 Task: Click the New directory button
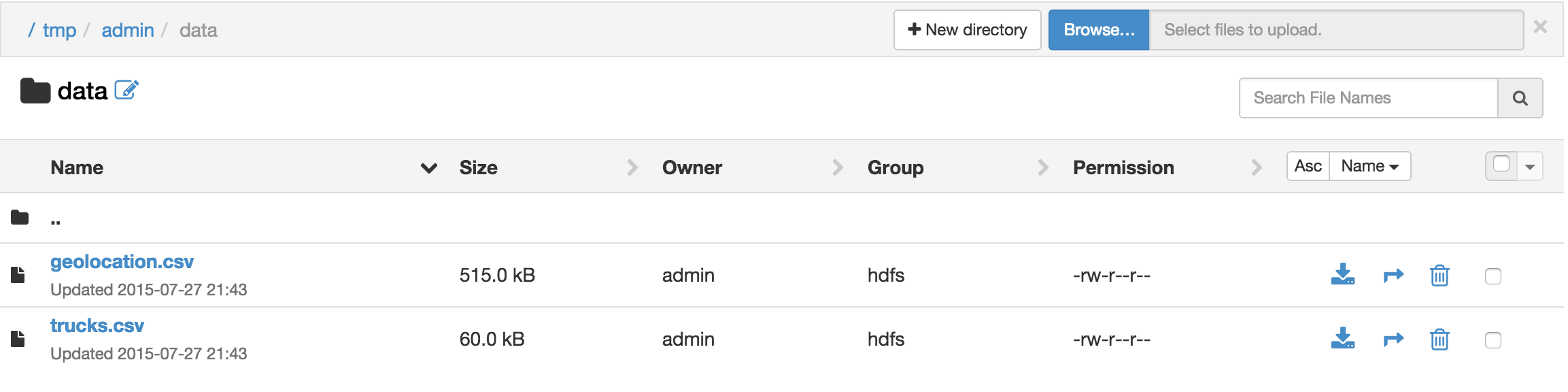click(967, 30)
